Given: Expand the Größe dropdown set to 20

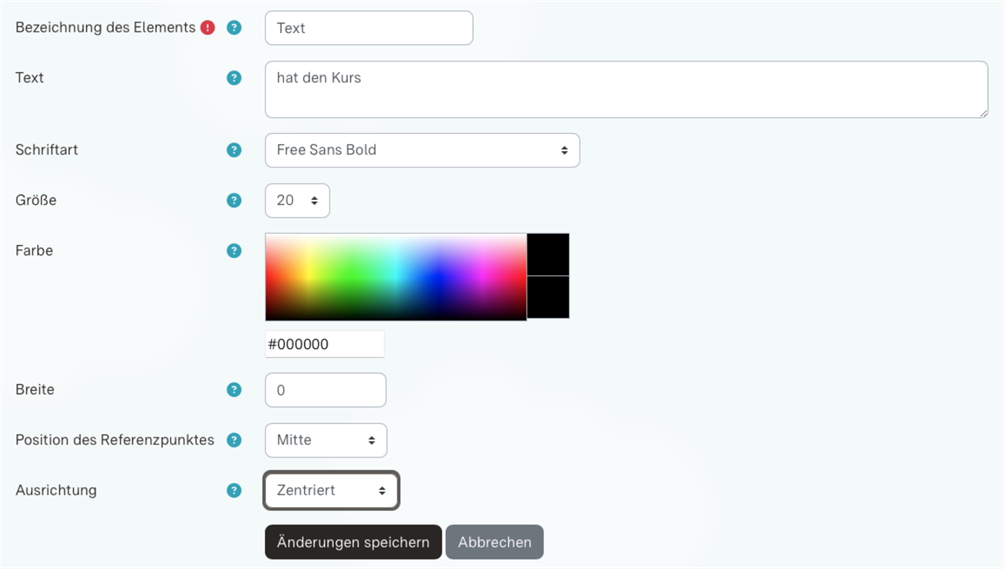Looking at the screenshot, I should click(x=297, y=200).
